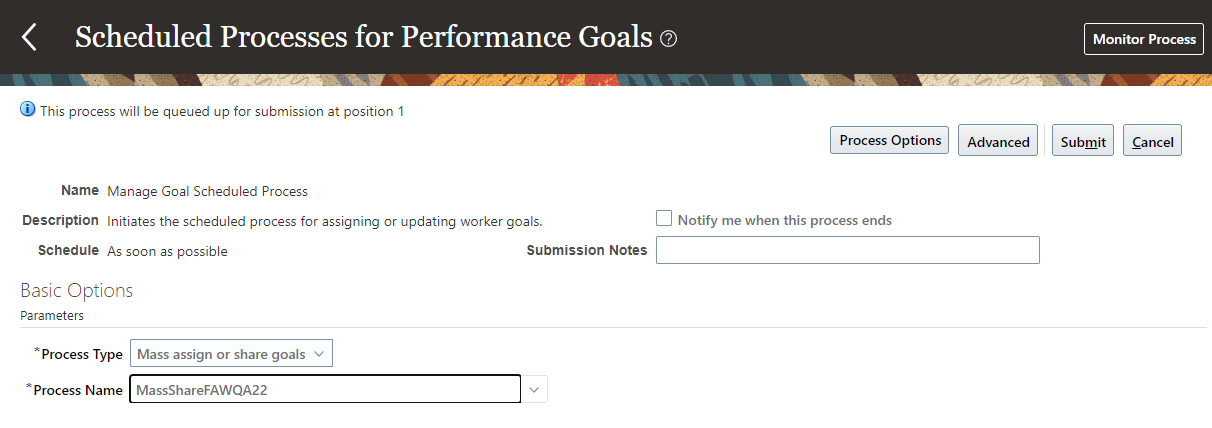Click the Notify me checkbox label text
The height and width of the screenshot is (428, 1212).
(785, 220)
